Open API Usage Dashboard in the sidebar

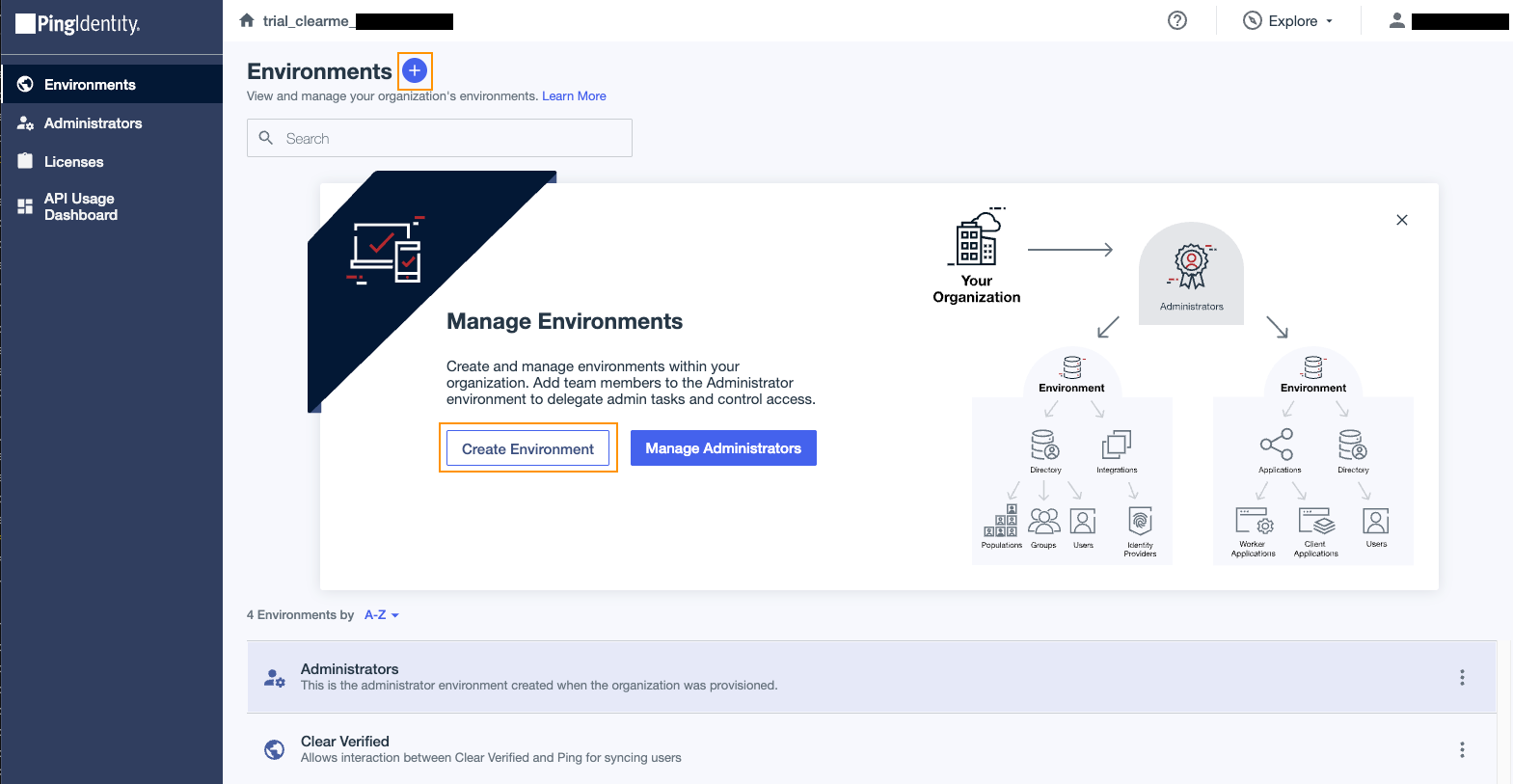point(112,206)
